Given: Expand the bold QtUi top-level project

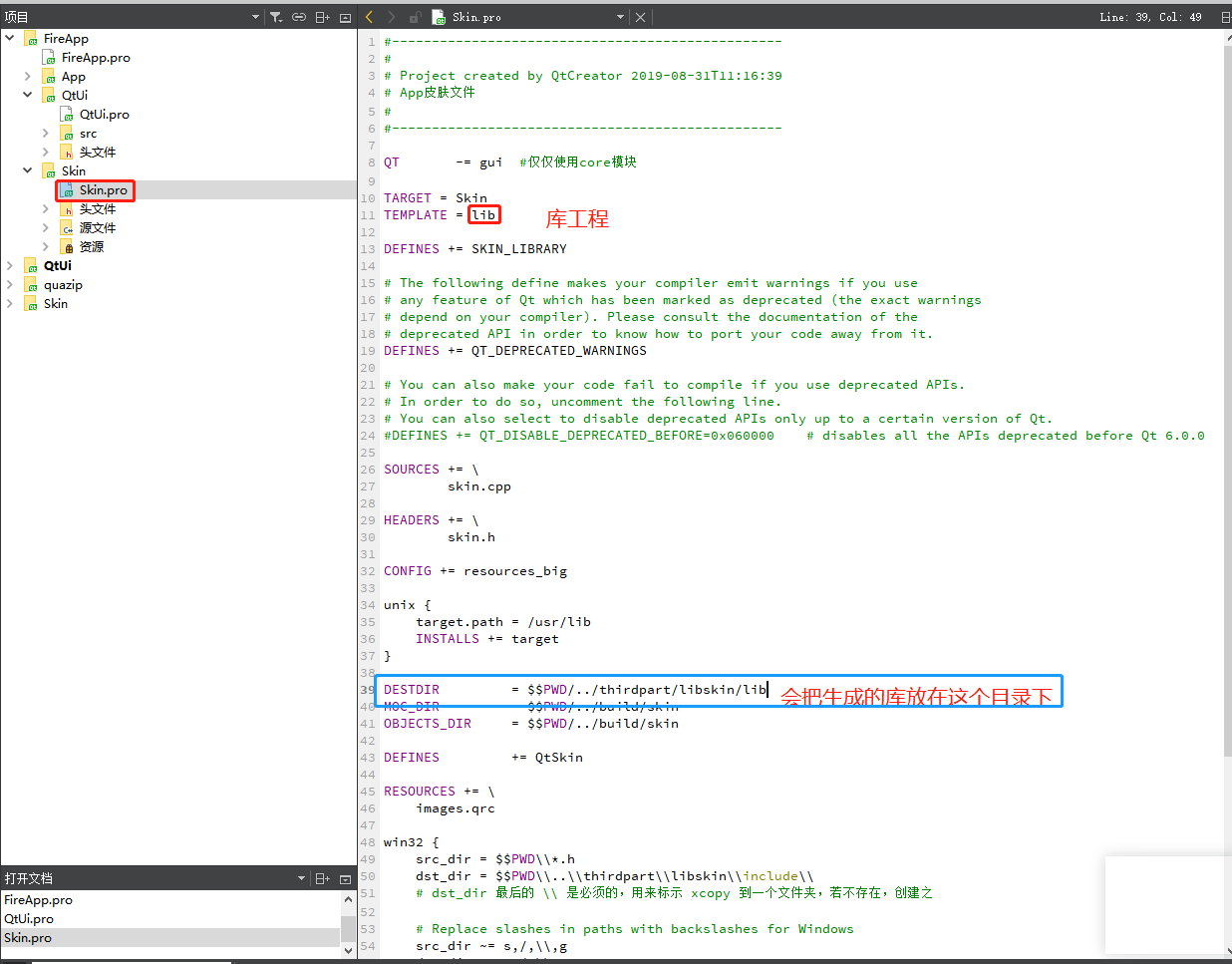Looking at the screenshot, I should [10, 265].
